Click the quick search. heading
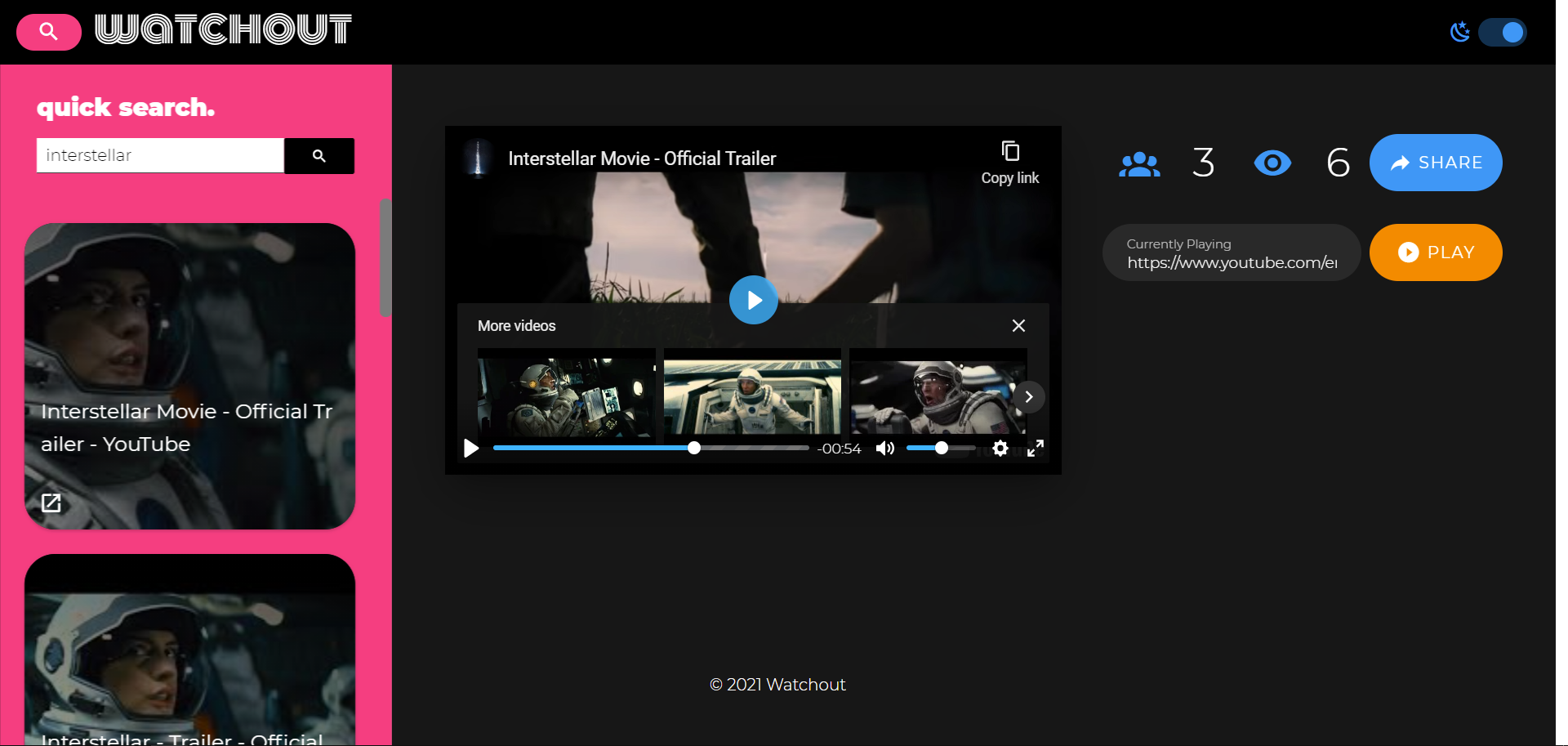1568x746 pixels. pyautogui.click(x=126, y=107)
